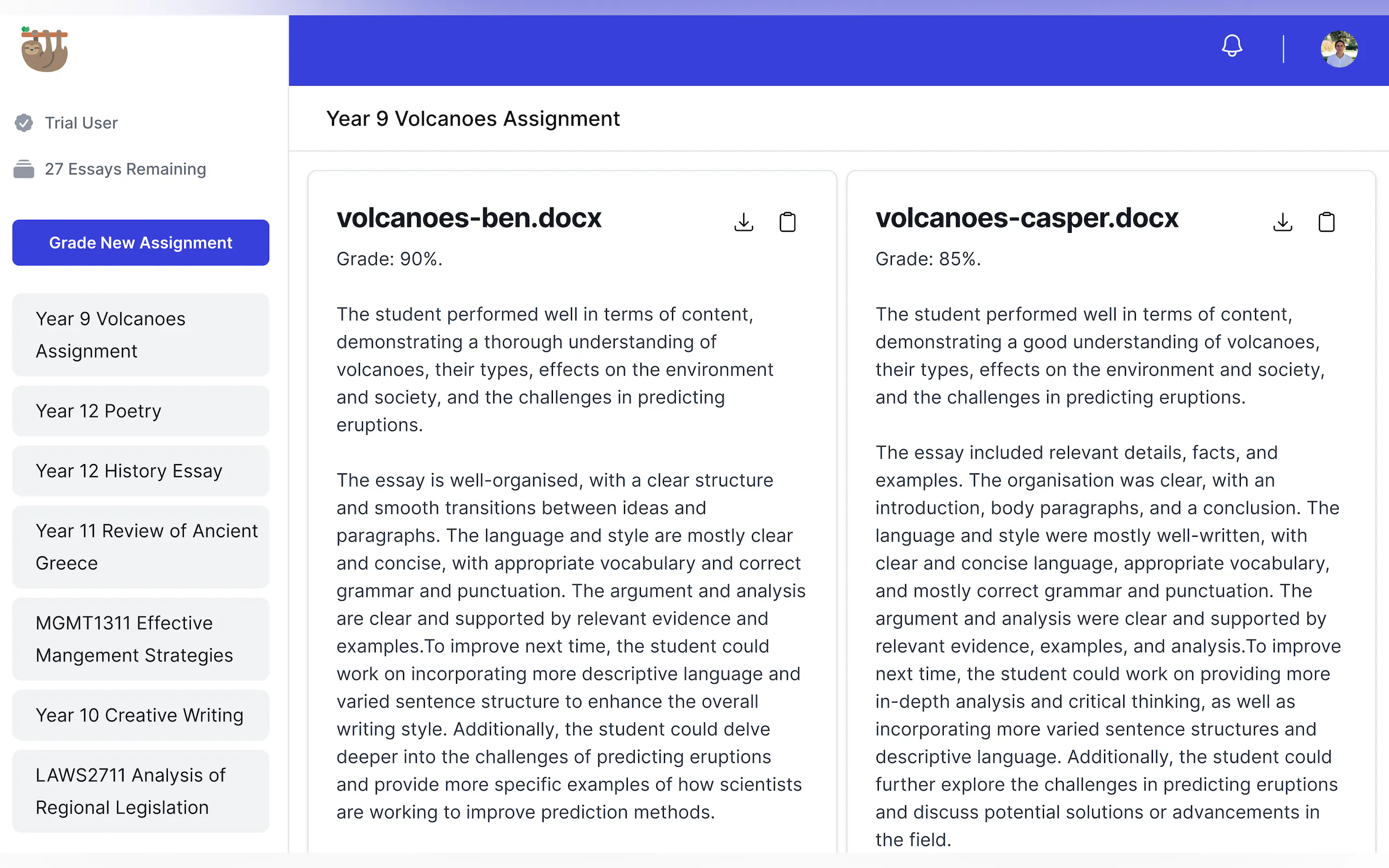The width and height of the screenshot is (1389, 868).
Task: Select Year 9 Volcanoes Assignment in sidebar
Action: pos(141,335)
